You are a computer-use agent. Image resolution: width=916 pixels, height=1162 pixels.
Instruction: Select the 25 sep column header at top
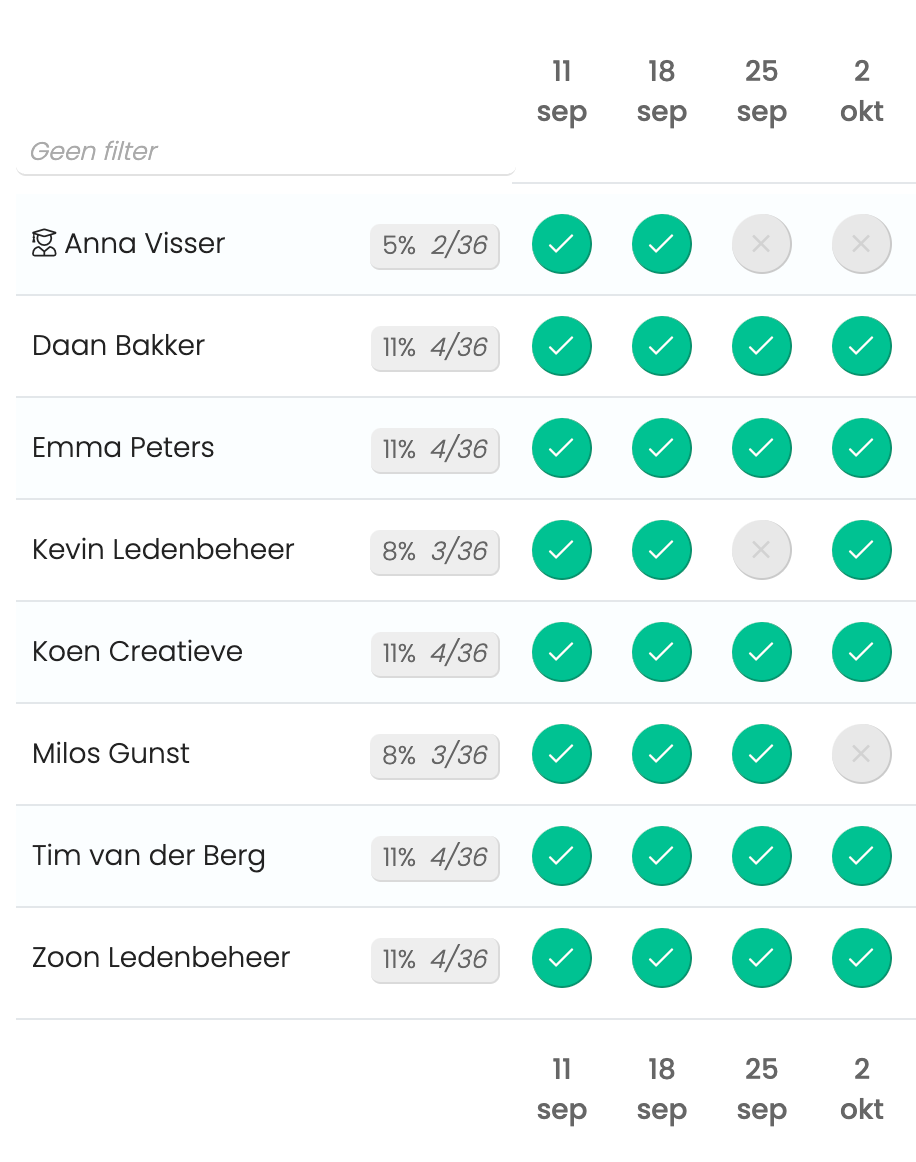[x=761, y=92]
